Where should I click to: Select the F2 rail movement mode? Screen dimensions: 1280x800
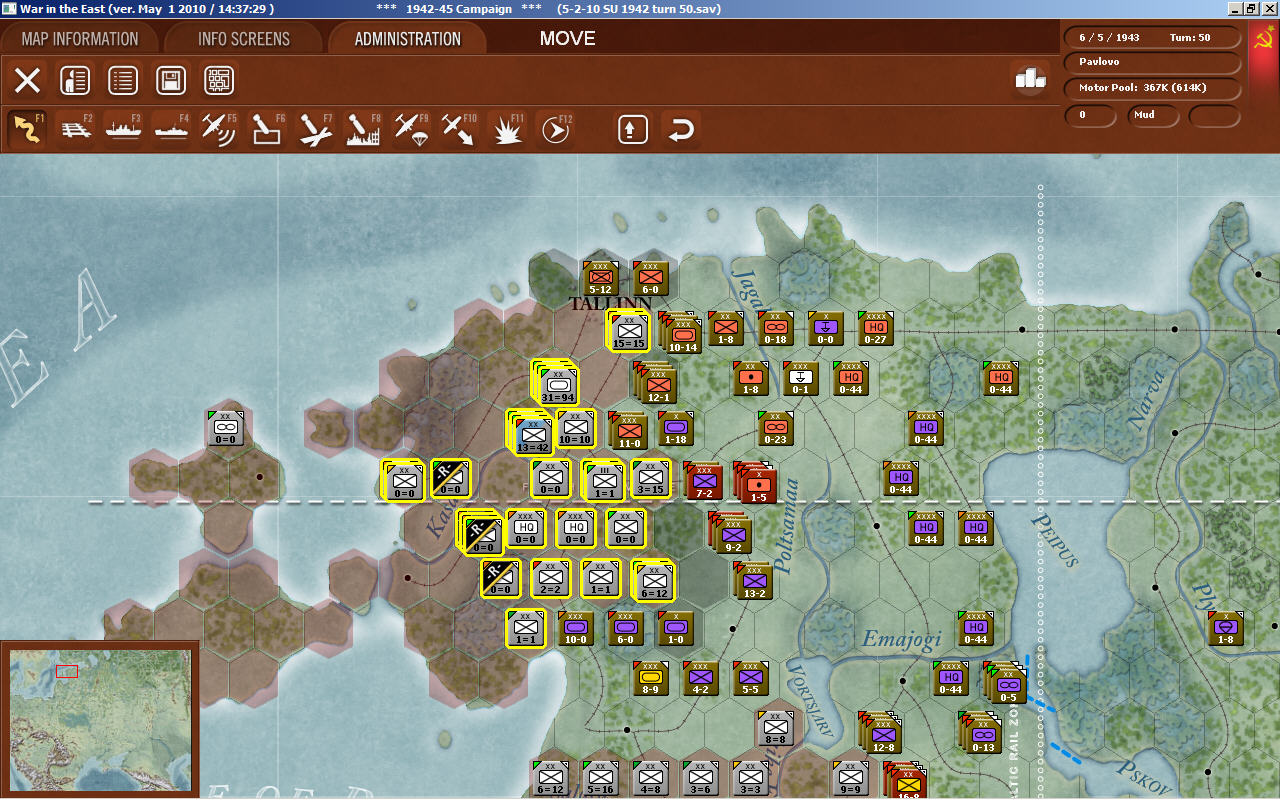(75, 129)
